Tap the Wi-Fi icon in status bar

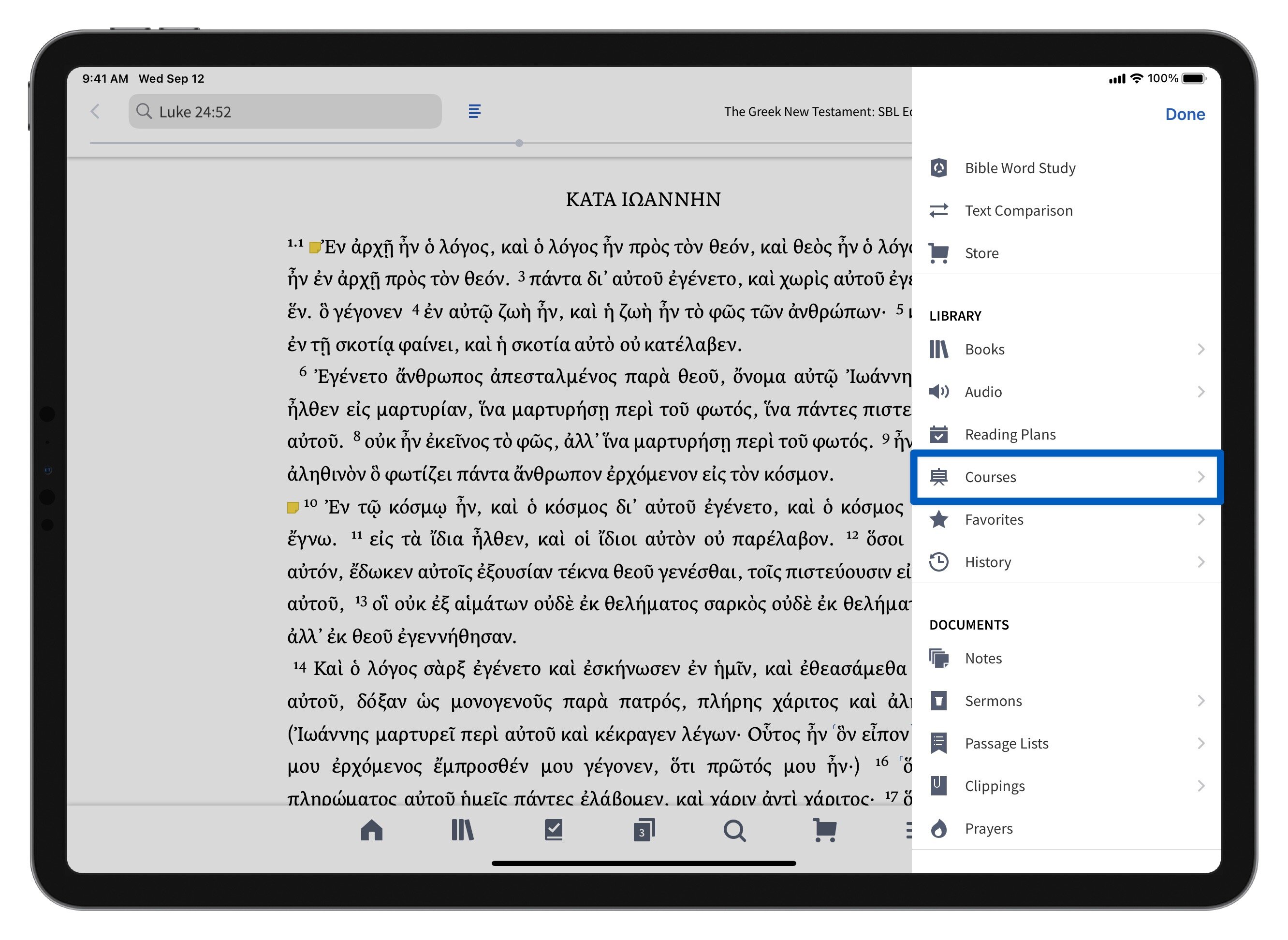coord(1136,78)
